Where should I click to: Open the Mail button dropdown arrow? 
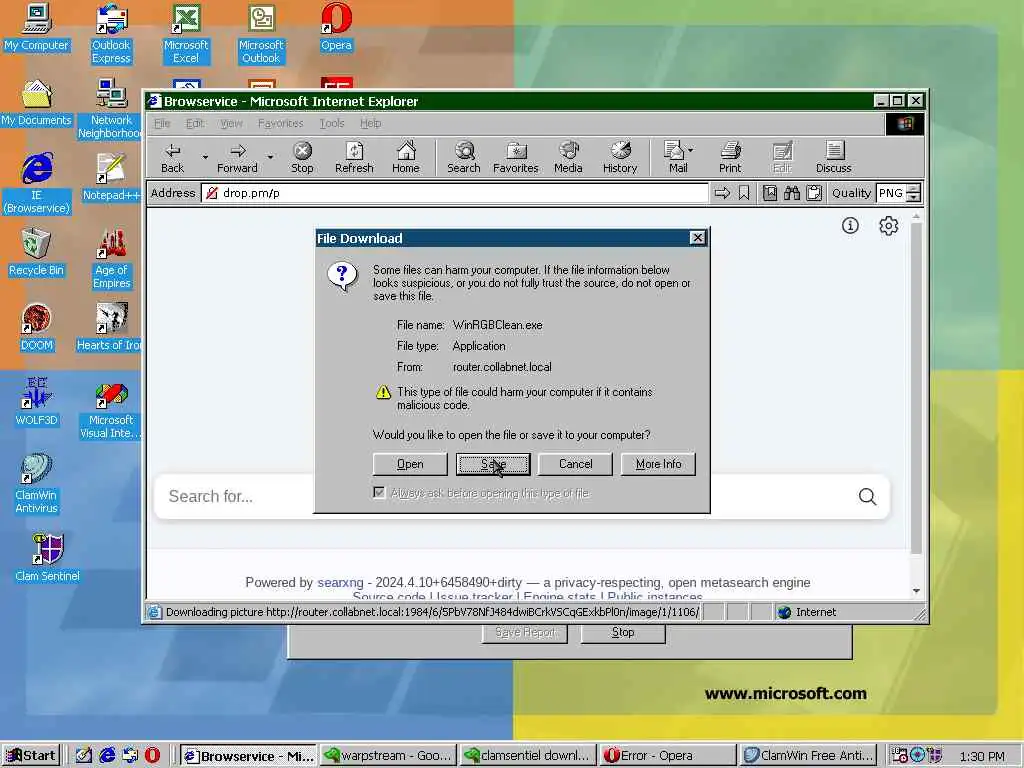691,150
